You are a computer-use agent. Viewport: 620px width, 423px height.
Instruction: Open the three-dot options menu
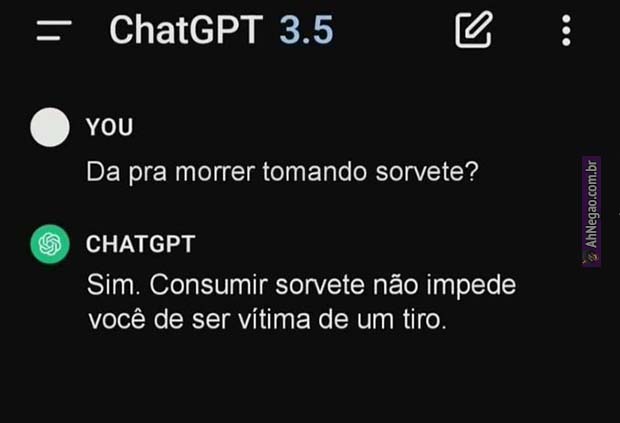566,30
